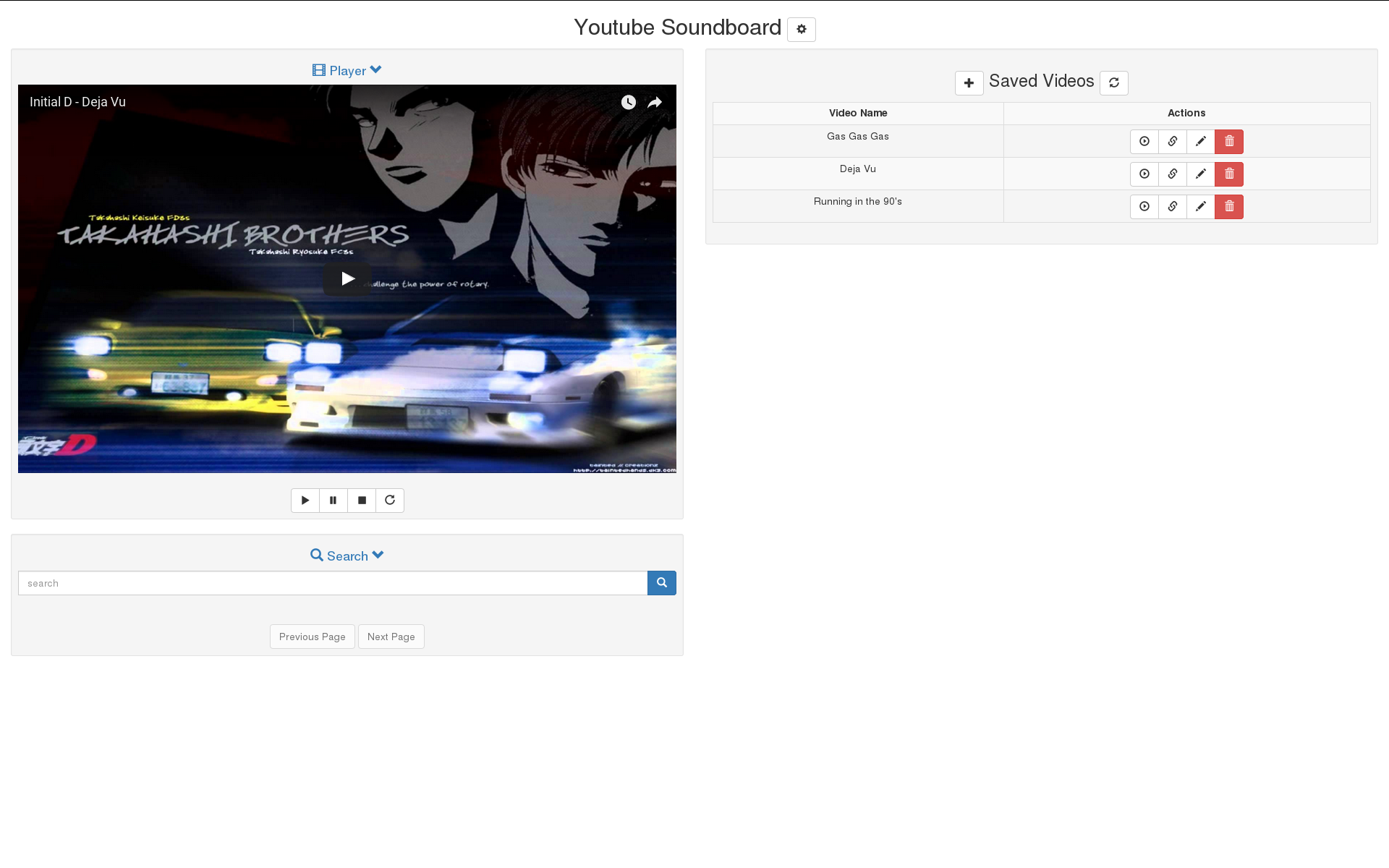
Task: Click the plus icon to add a saved video
Action: click(969, 83)
